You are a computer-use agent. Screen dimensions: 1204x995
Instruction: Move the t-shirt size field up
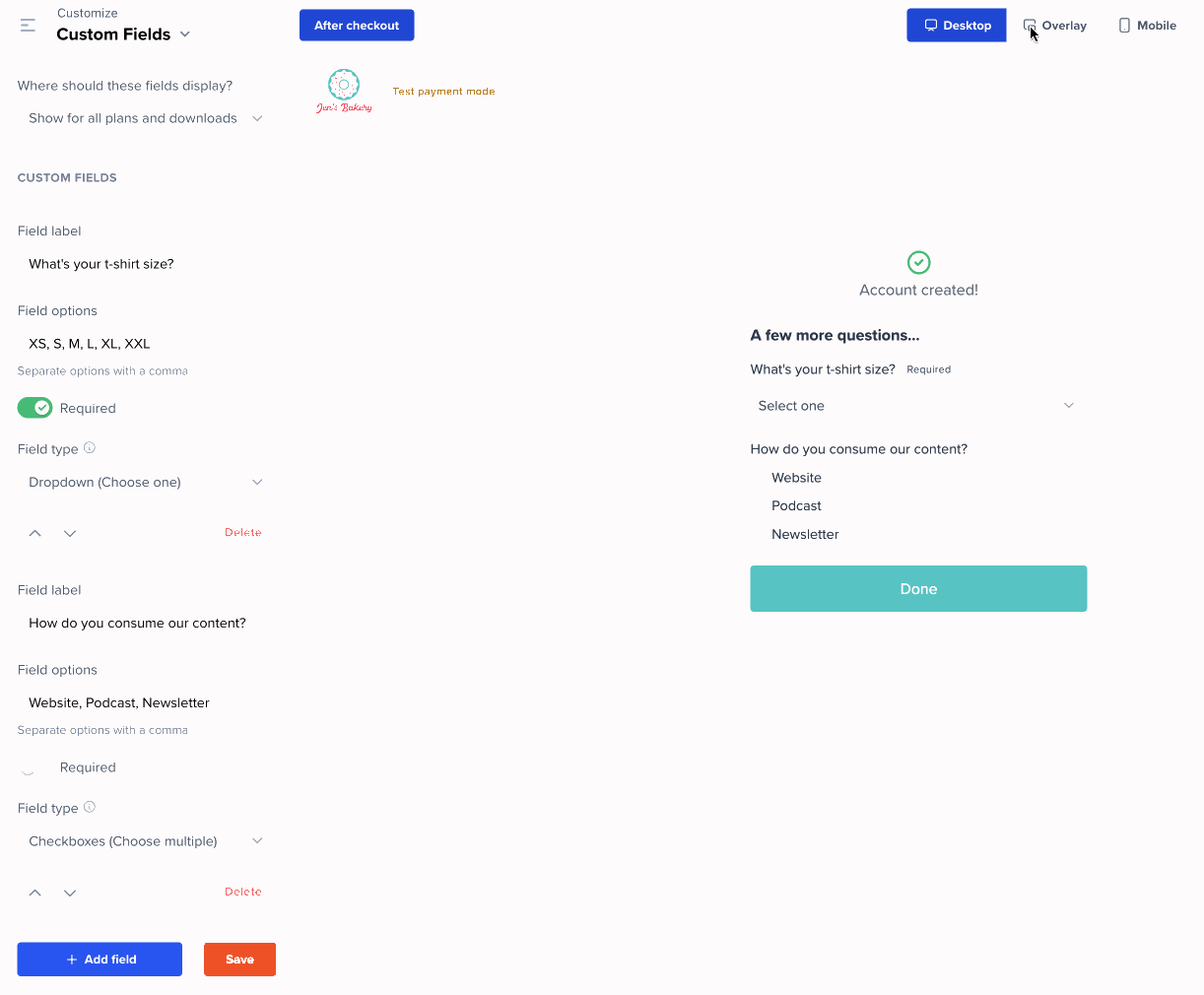(35, 533)
